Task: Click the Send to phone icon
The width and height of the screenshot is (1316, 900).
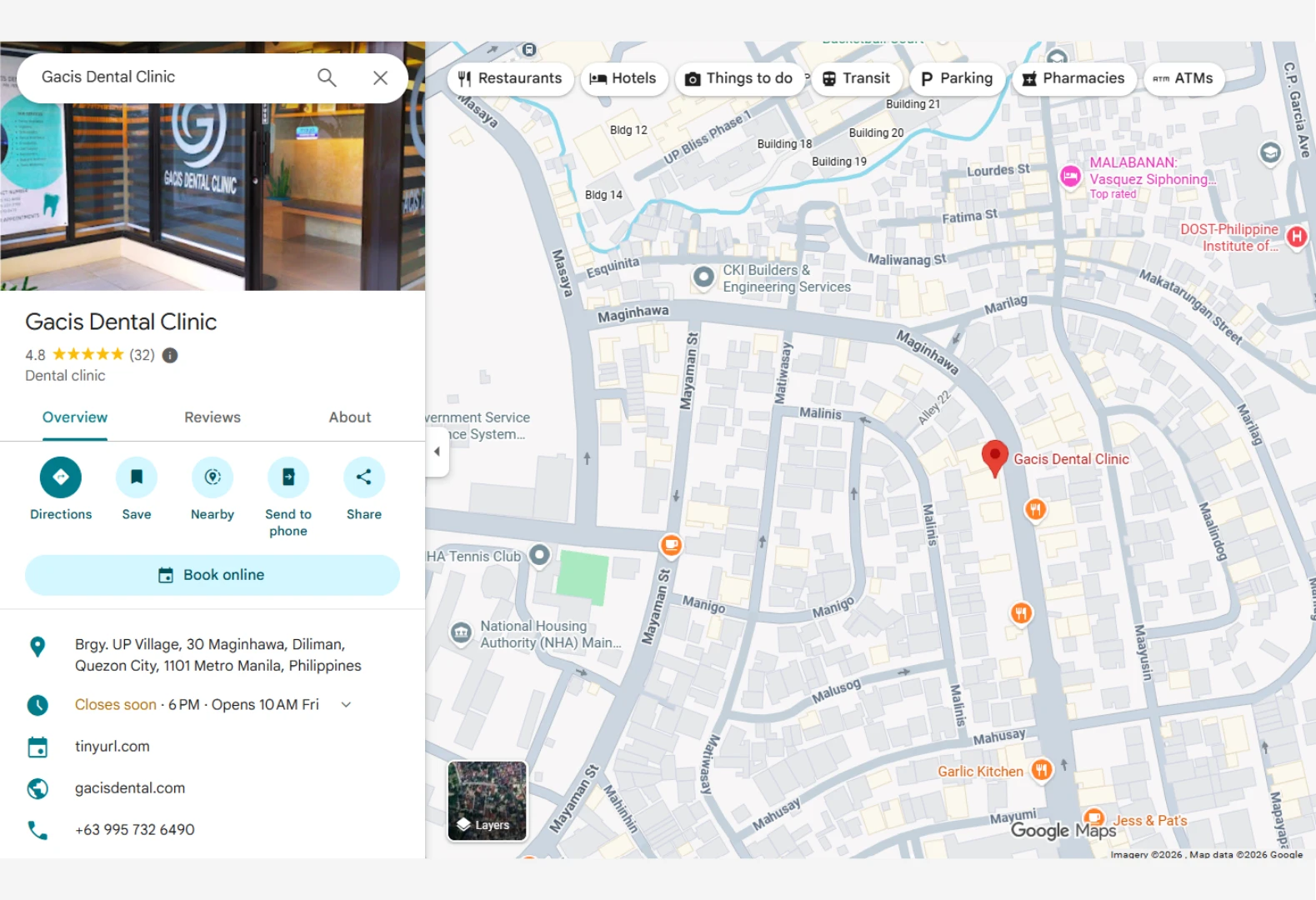Action: pos(288,477)
